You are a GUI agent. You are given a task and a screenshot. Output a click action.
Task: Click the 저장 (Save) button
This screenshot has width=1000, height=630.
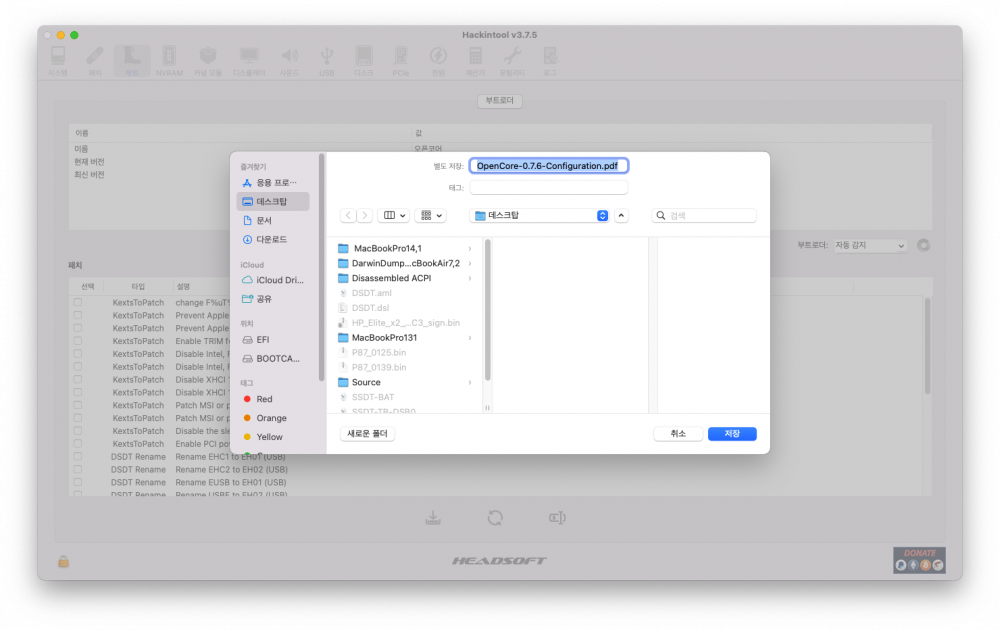pyautogui.click(x=732, y=434)
